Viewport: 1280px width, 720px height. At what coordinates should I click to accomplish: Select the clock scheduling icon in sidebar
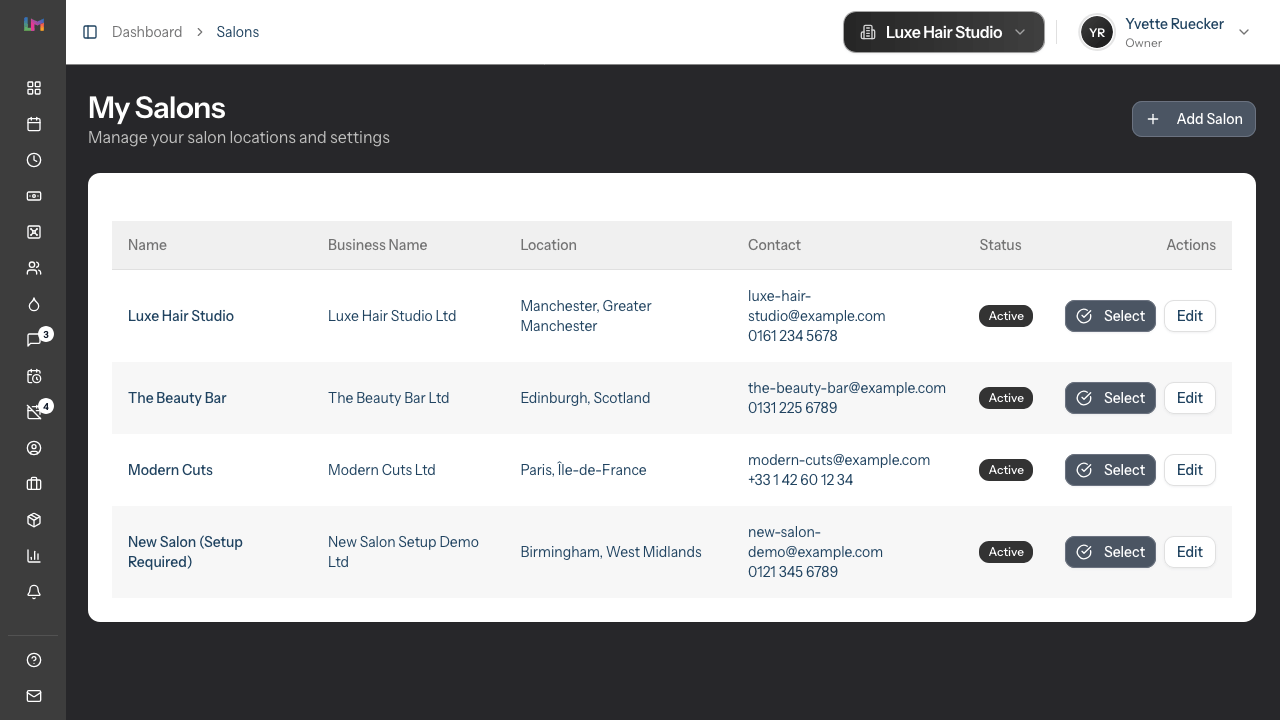click(x=33, y=160)
